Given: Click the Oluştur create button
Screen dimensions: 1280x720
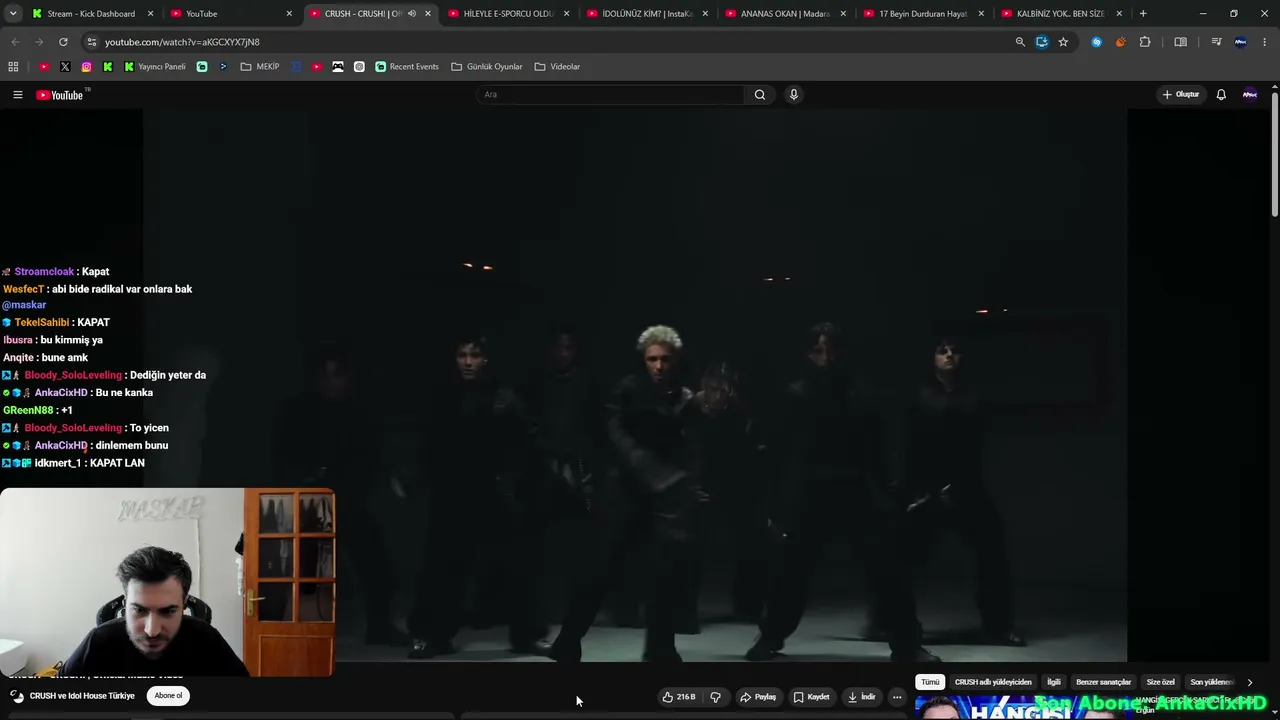Looking at the screenshot, I should tap(1181, 95).
